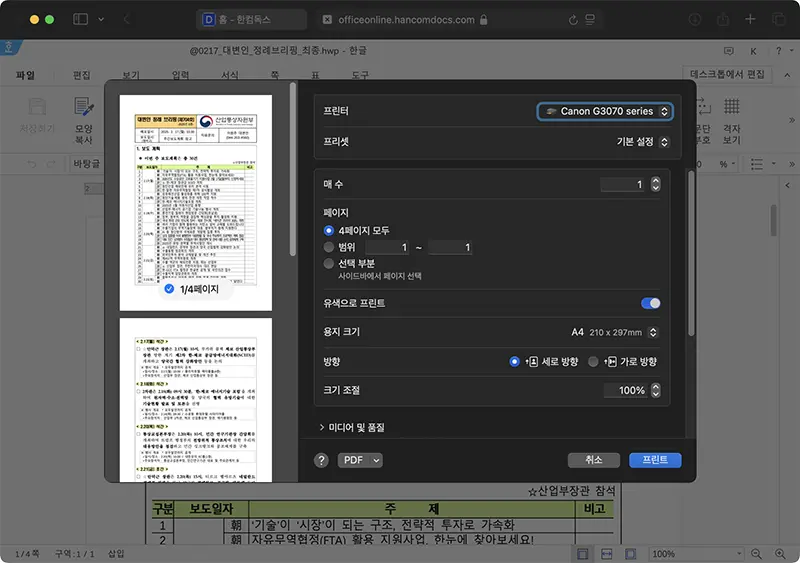The width and height of the screenshot is (800, 563).
Task: Choose 세로 방향 portrait orientation
Action: pyautogui.click(x=514, y=362)
